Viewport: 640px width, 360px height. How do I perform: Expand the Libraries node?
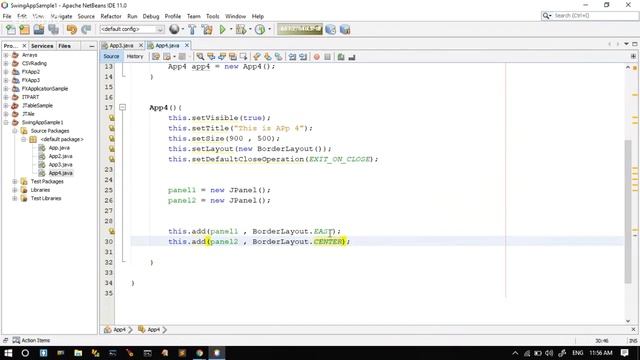pos(15,190)
